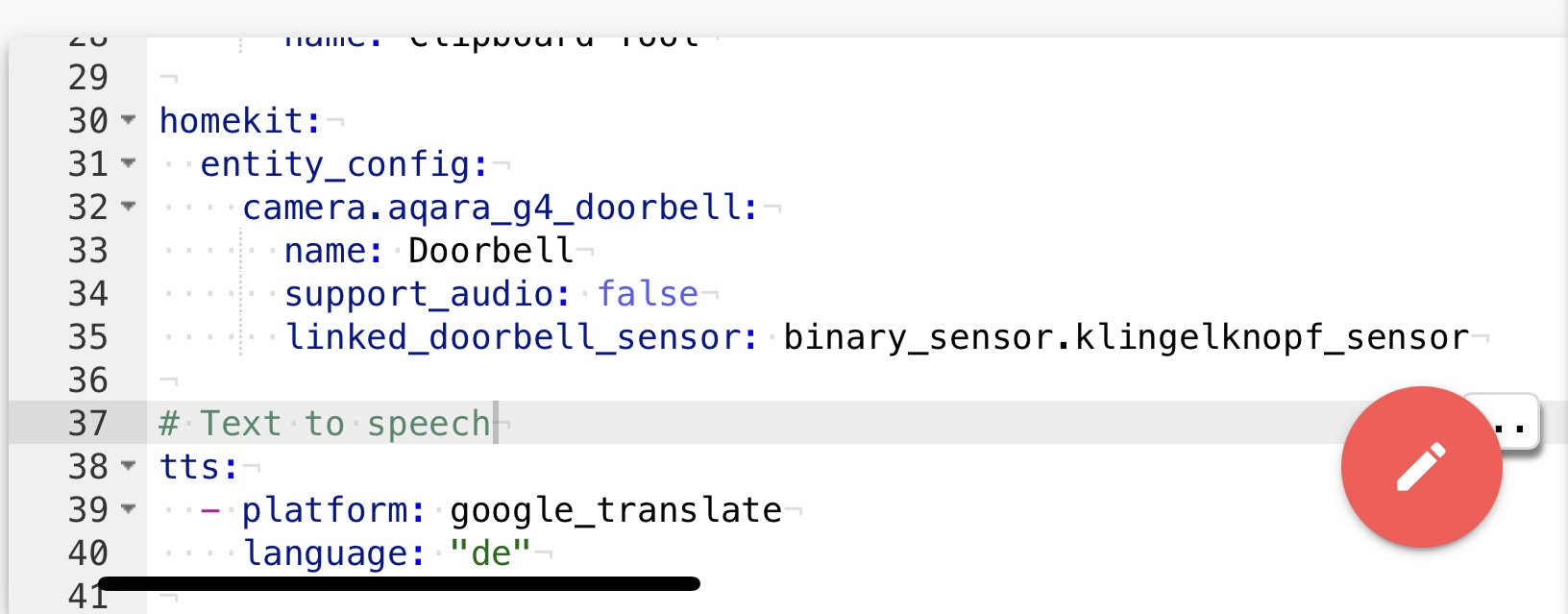Click the red pencil edit button
Viewport: 1568px width, 614px height.
(1421, 467)
